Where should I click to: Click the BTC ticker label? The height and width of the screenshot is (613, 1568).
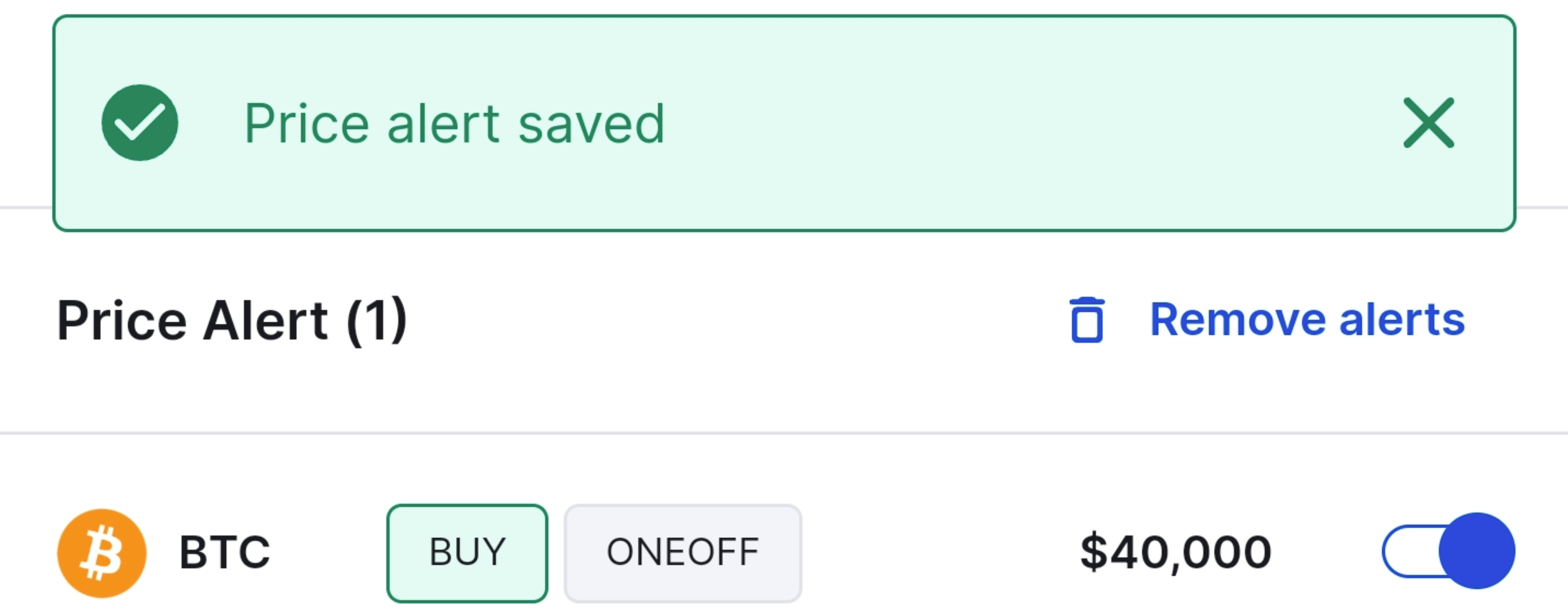tap(225, 553)
